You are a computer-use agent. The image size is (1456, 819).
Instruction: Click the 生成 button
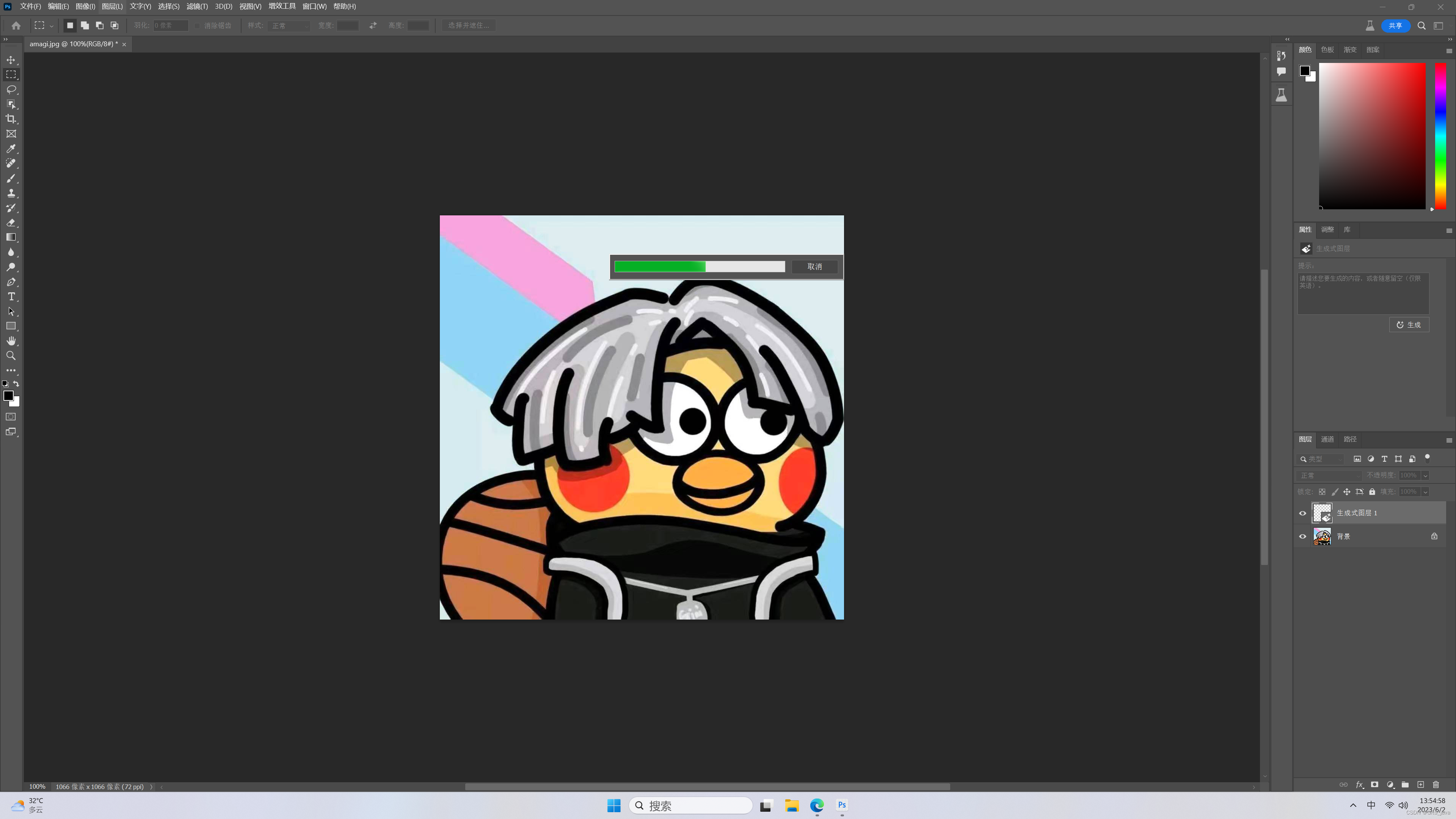click(1409, 325)
